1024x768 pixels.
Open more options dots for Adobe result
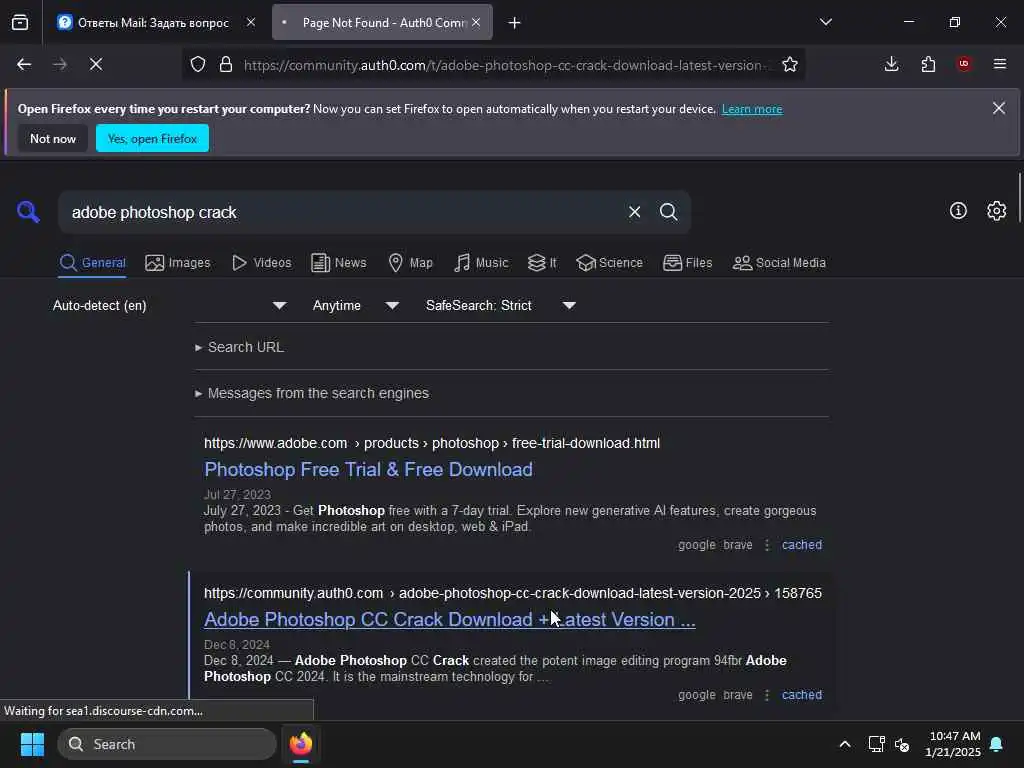767,545
